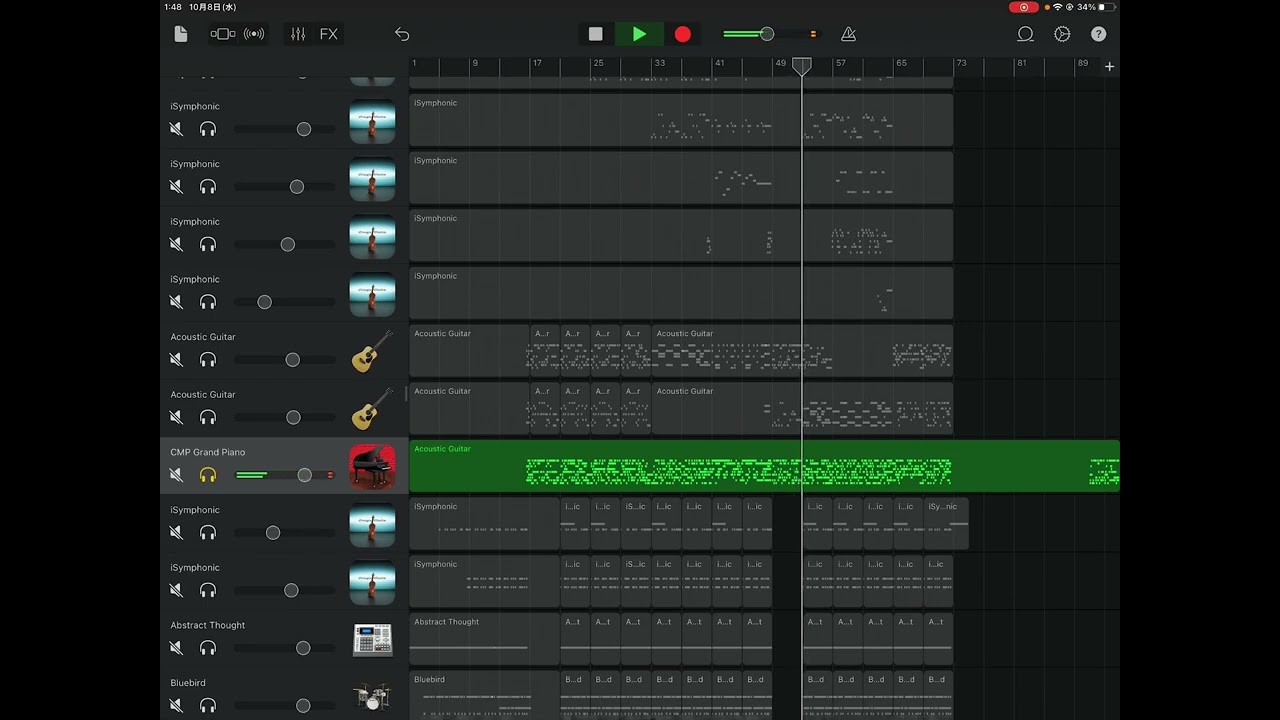
Task: Open My Songs browser document icon
Action: click(181, 34)
